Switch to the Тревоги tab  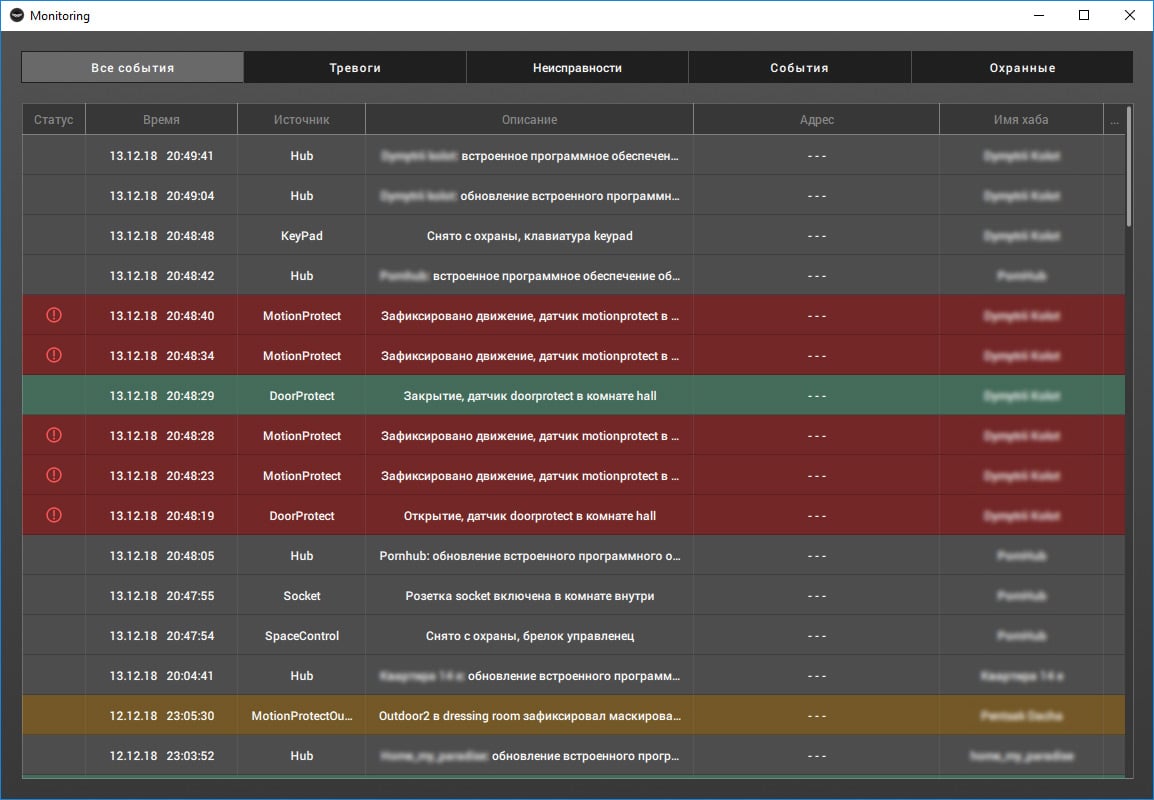(354, 67)
